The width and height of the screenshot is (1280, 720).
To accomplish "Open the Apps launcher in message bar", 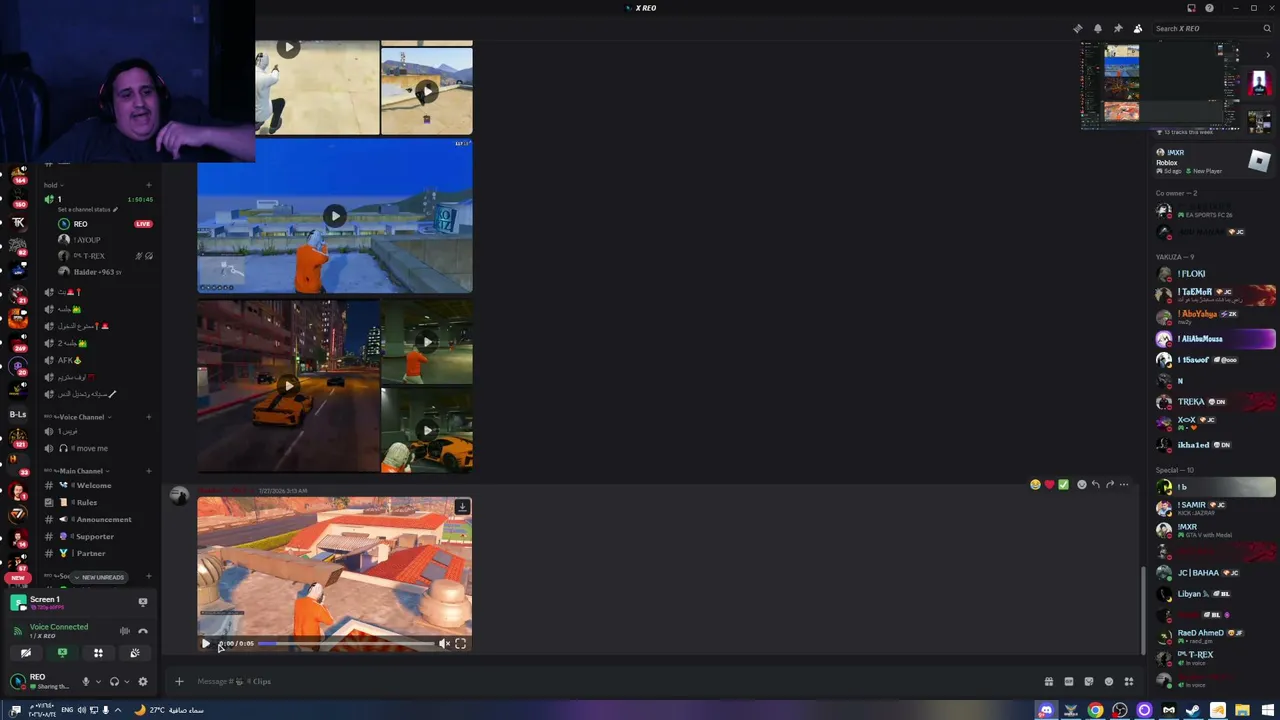I will [1128, 682].
